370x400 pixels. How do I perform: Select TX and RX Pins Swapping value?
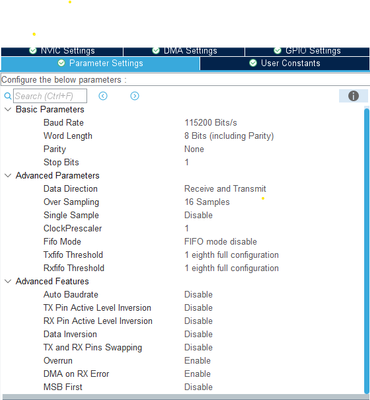point(198,347)
